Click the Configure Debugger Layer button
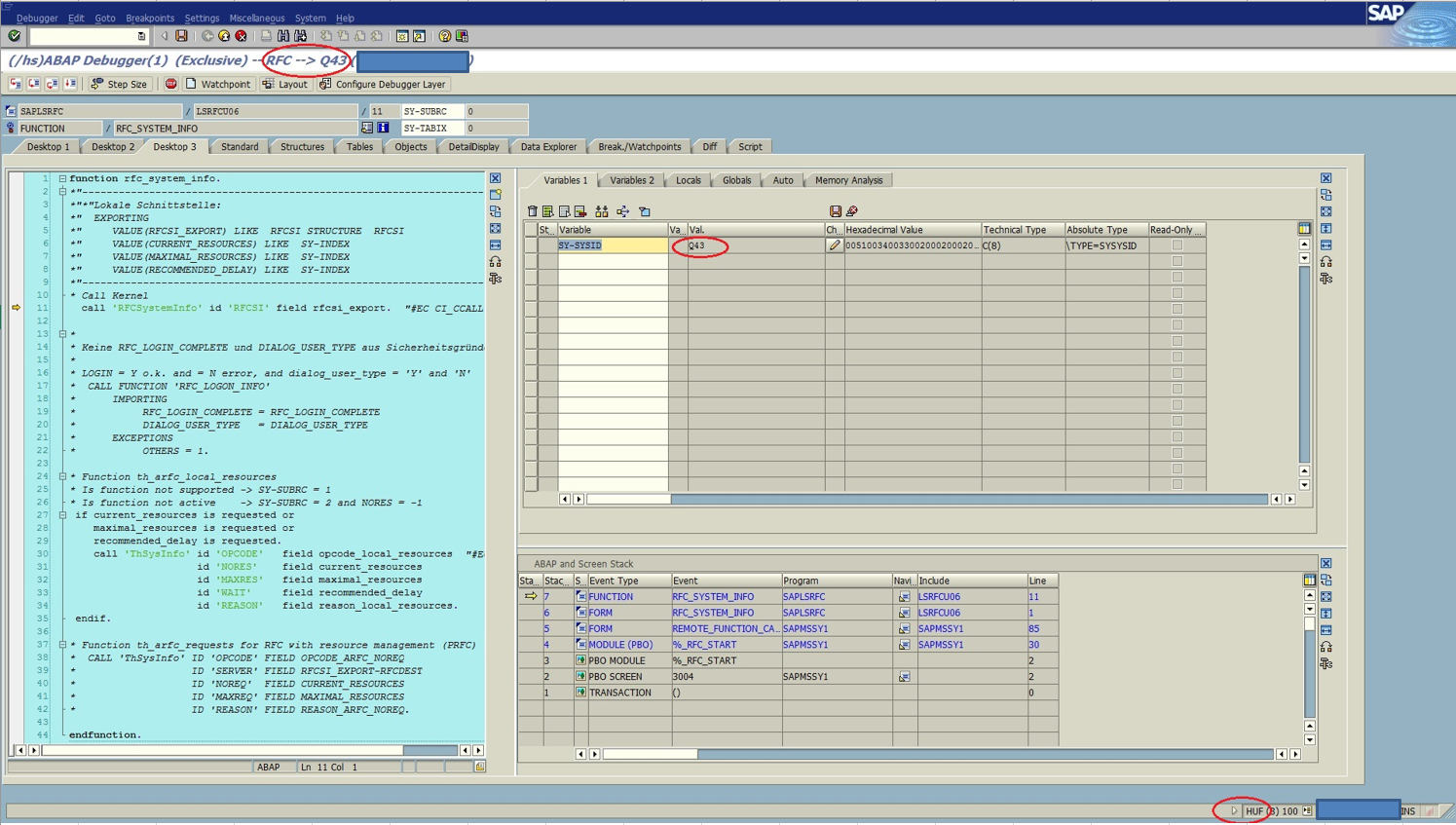 [x=383, y=84]
